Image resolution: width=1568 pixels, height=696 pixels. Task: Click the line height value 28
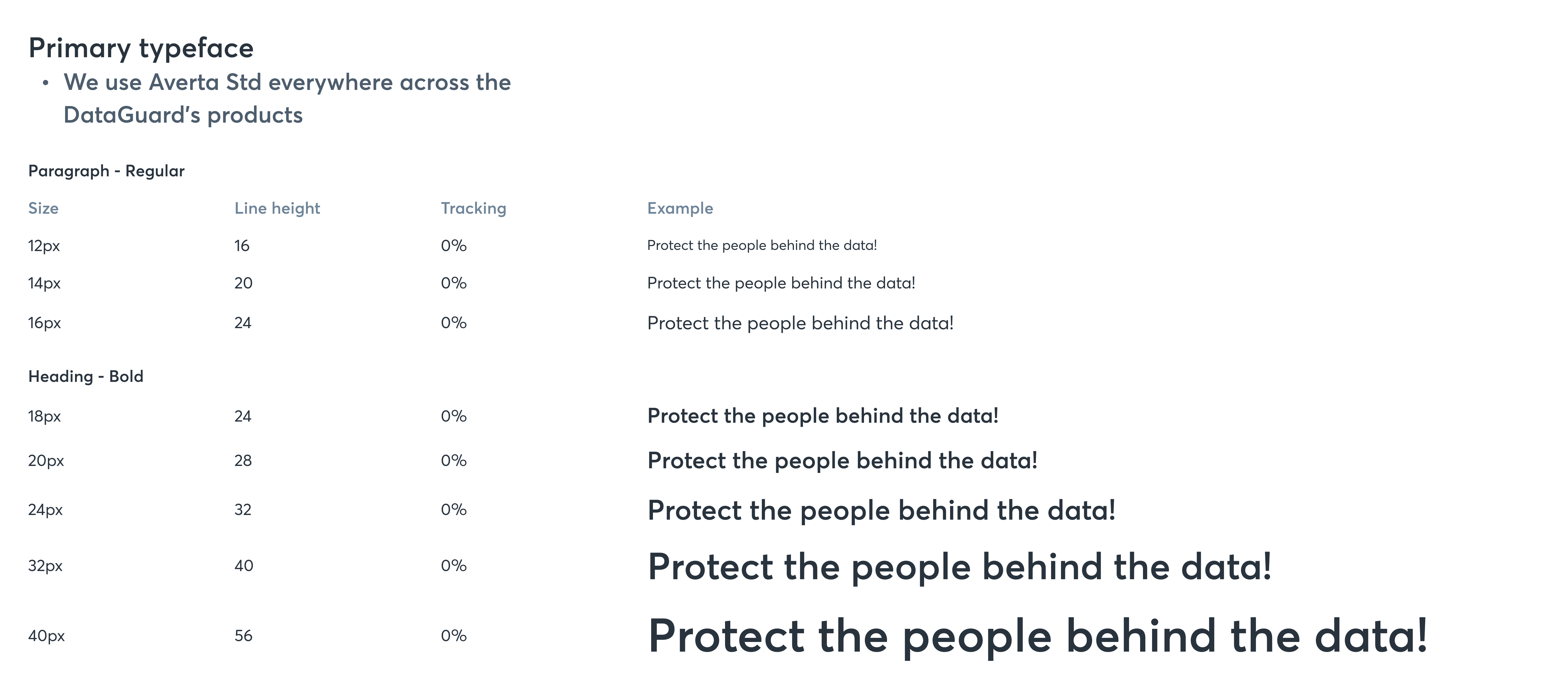tap(243, 460)
